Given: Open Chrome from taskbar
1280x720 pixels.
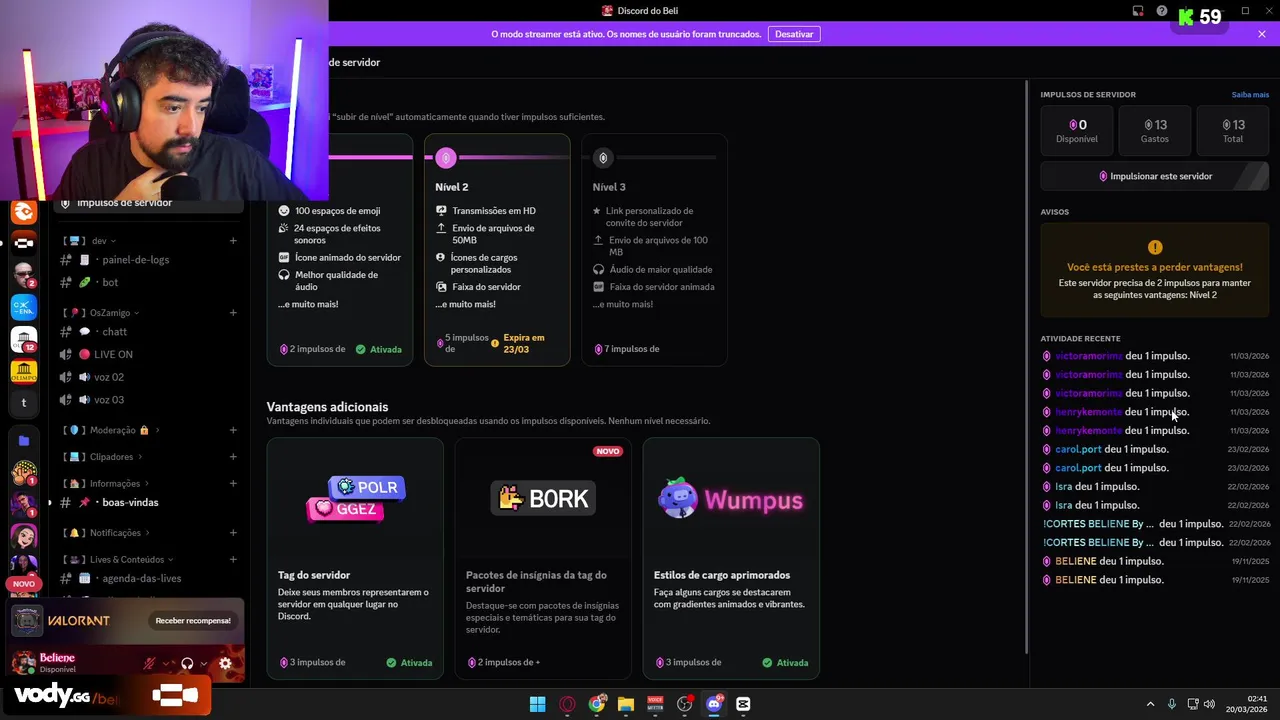Looking at the screenshot, I should 597,704.
